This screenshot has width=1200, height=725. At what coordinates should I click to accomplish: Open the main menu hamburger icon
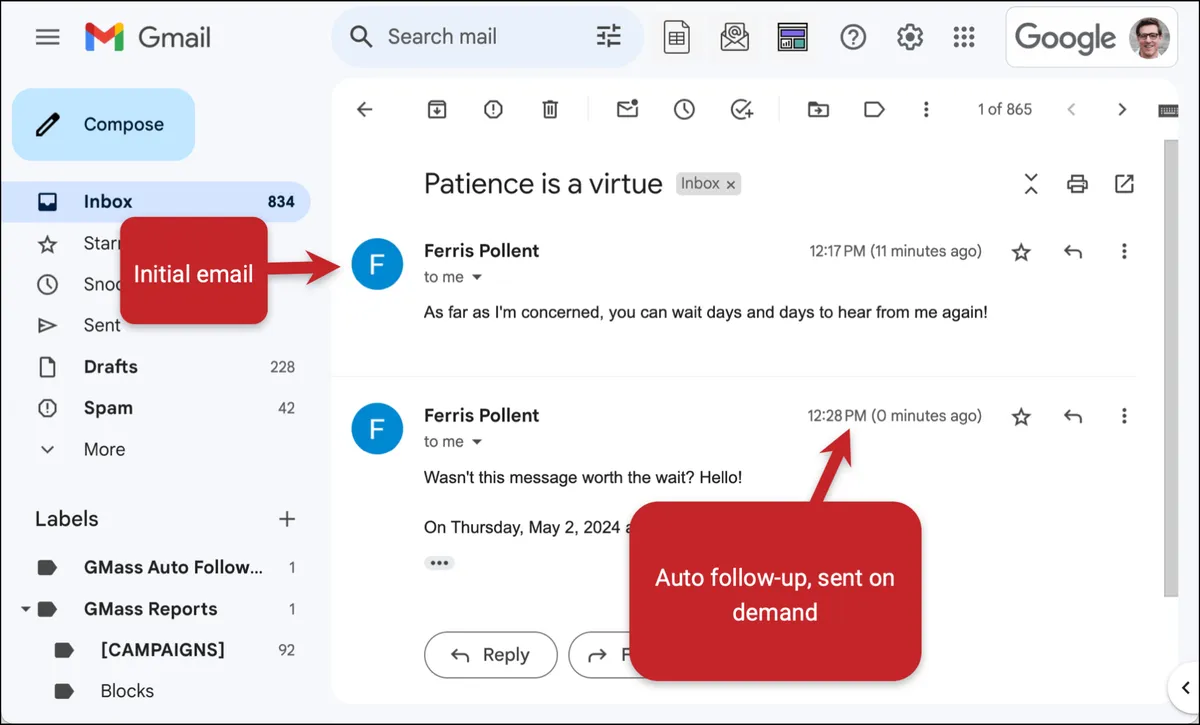[47, 38]
